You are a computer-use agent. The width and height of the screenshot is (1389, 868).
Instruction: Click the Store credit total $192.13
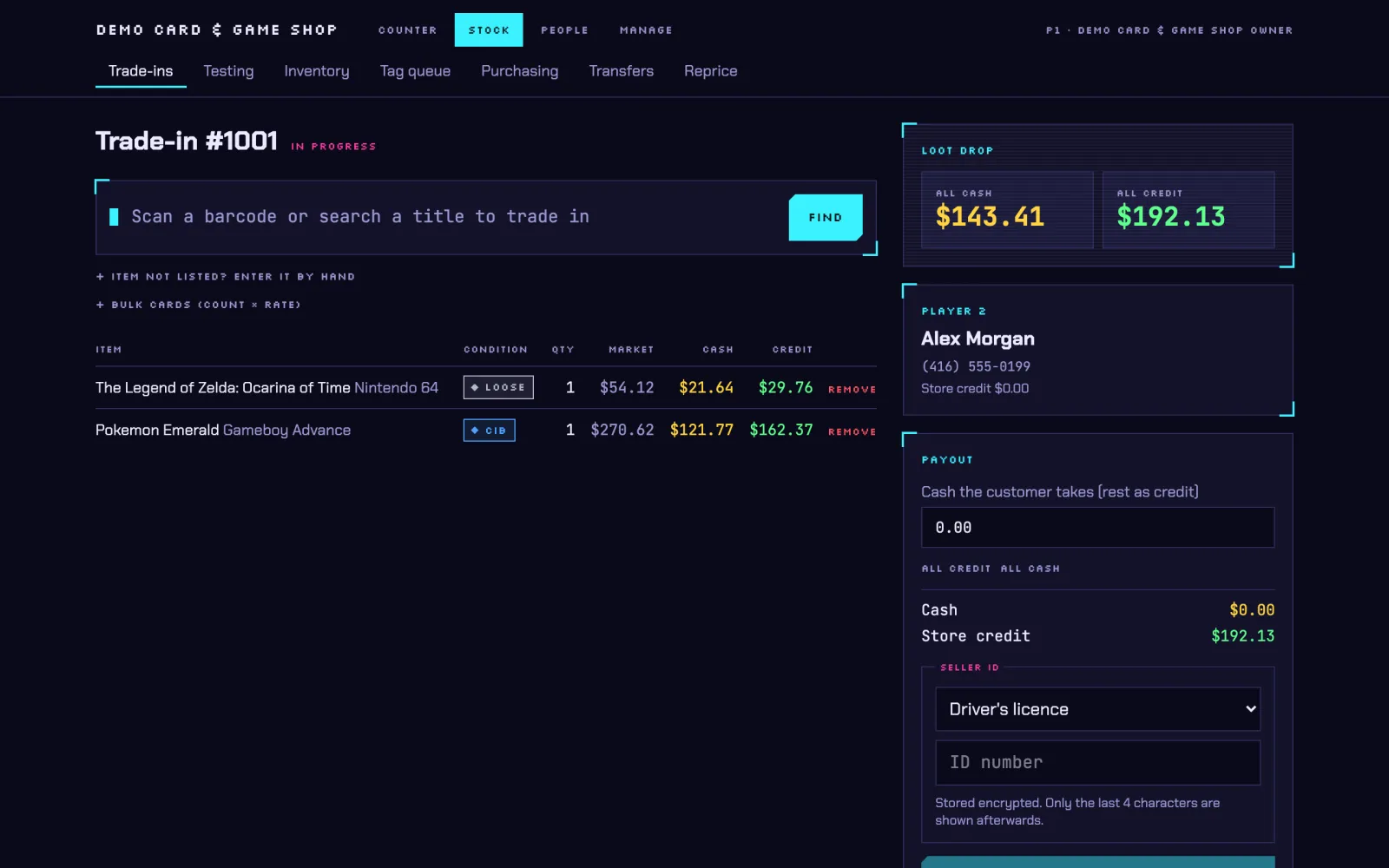point(1242,636)
